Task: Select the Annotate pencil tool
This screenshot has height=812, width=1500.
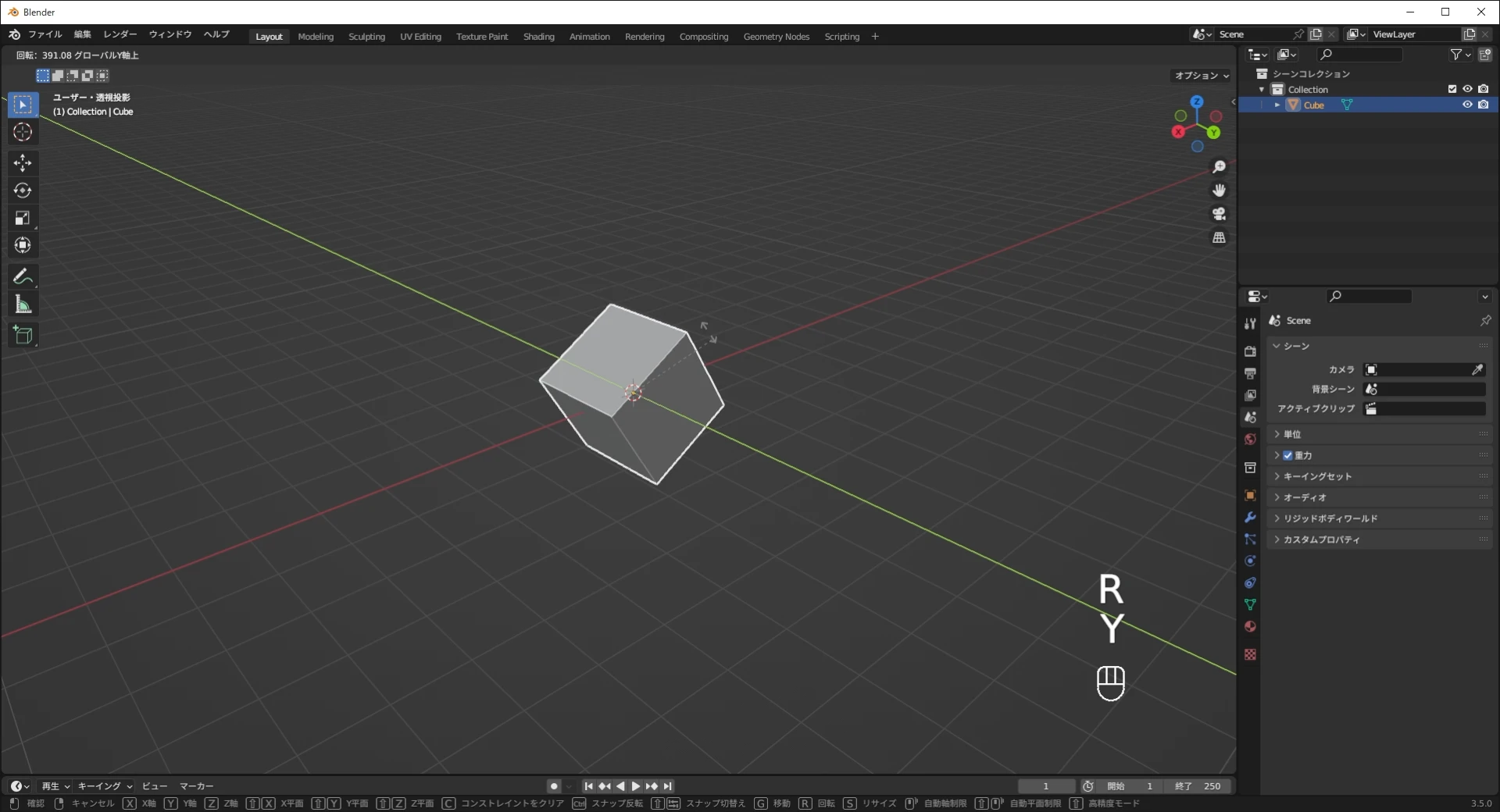Action: coord(23,276)
